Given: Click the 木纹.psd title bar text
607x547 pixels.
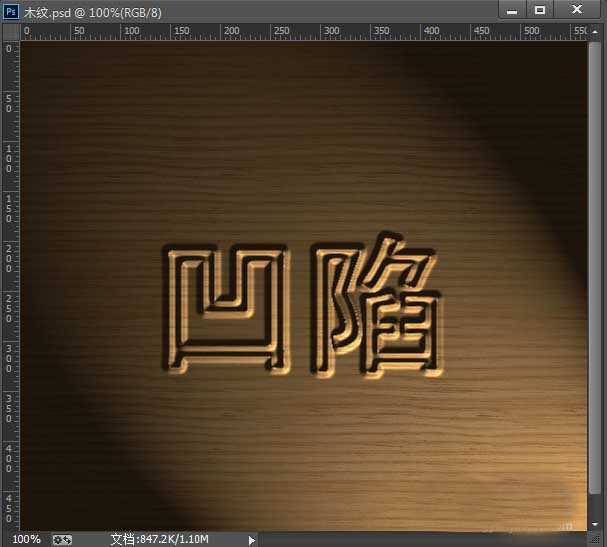Looking at the screenshot, I should pos(93,11).
